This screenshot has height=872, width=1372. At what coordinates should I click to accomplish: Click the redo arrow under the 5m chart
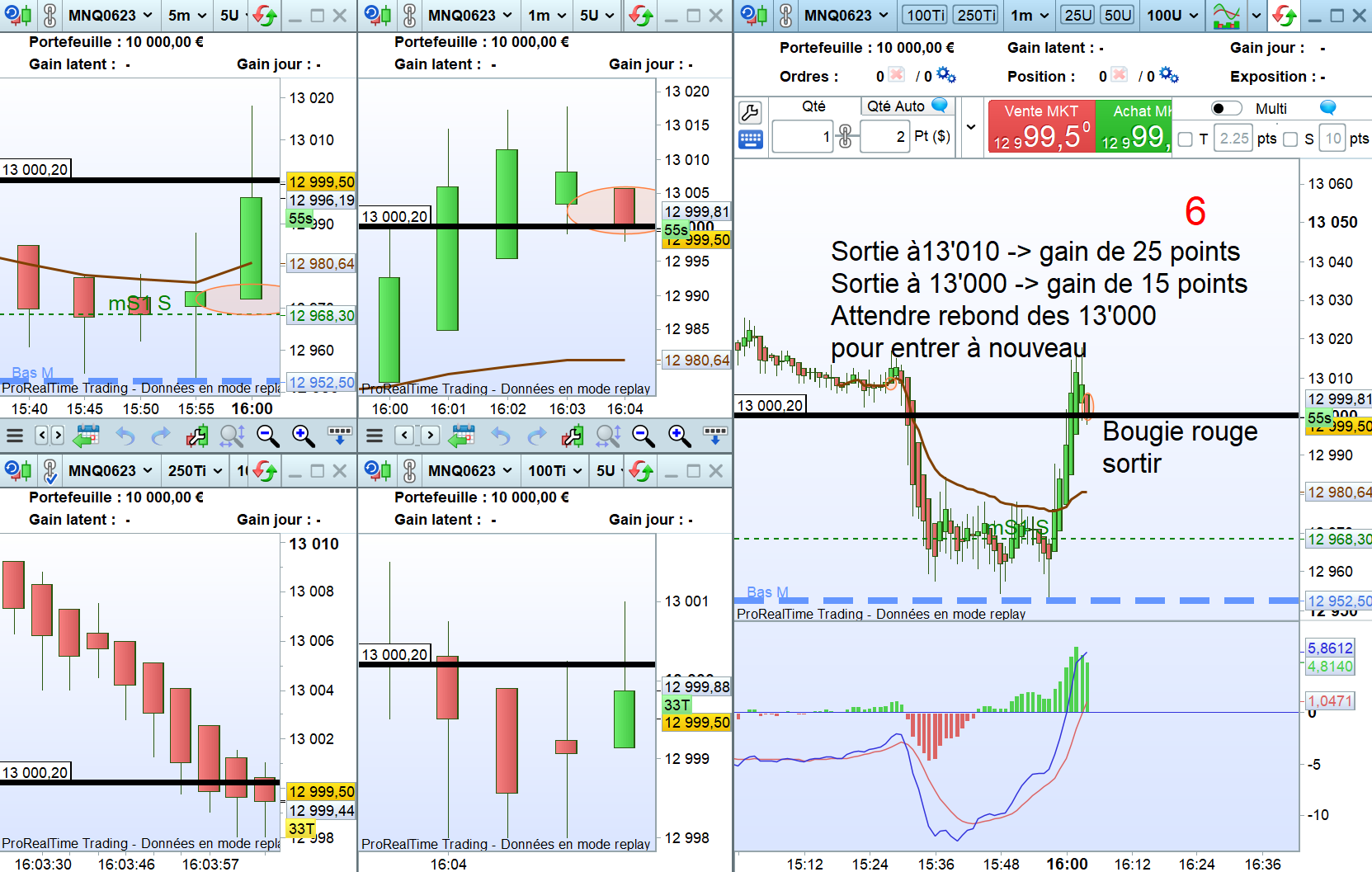coord(161,435)
